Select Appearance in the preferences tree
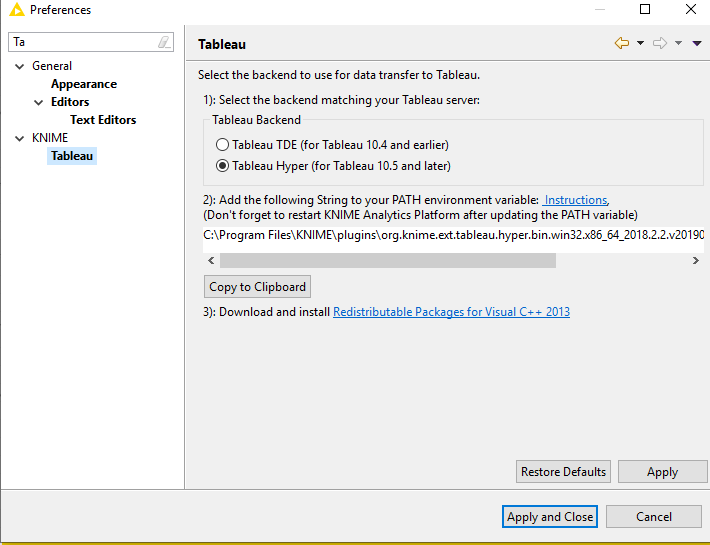Viewport: 710px width, 545px height. (x=84, y=84)
